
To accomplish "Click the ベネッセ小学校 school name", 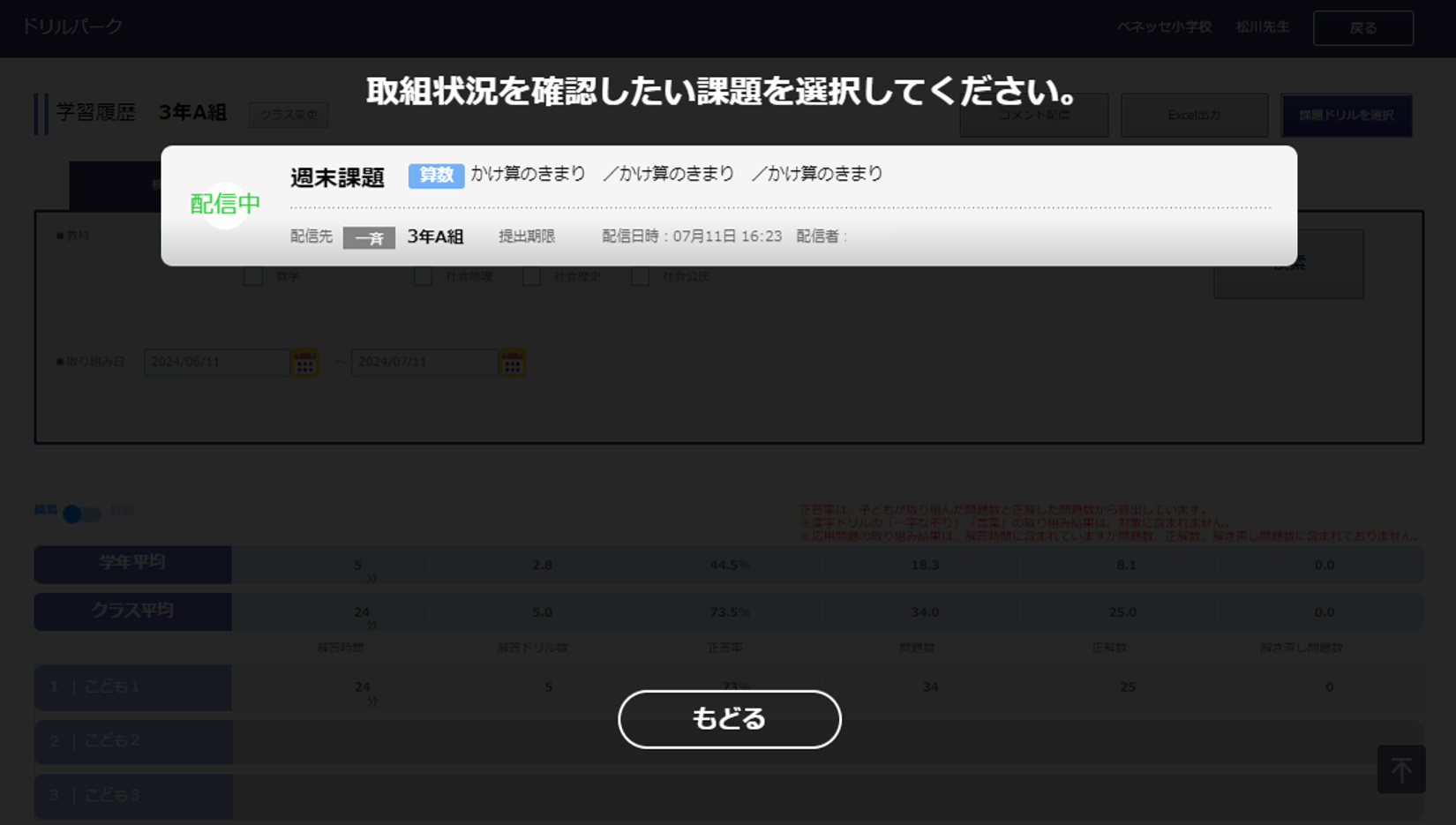I will (x=1164, y=27).
